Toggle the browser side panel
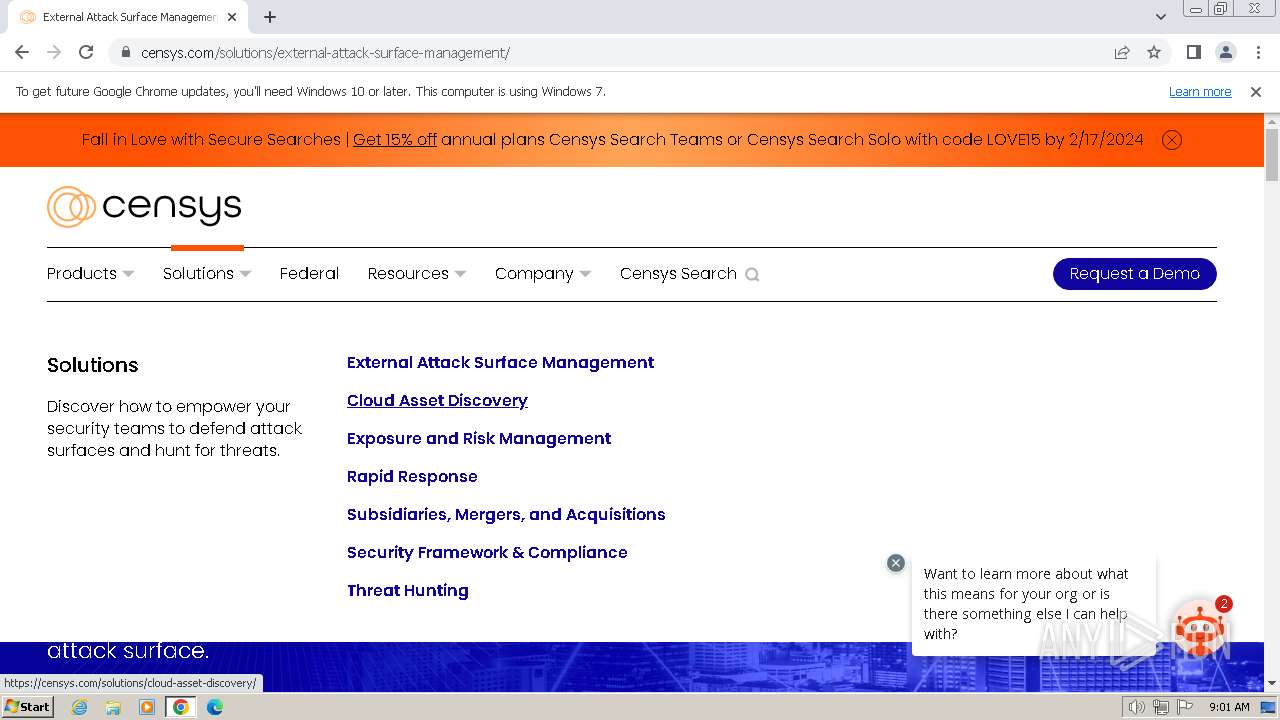Image resolution: width=1280 pixels, height=720 pixels. 1194,52
